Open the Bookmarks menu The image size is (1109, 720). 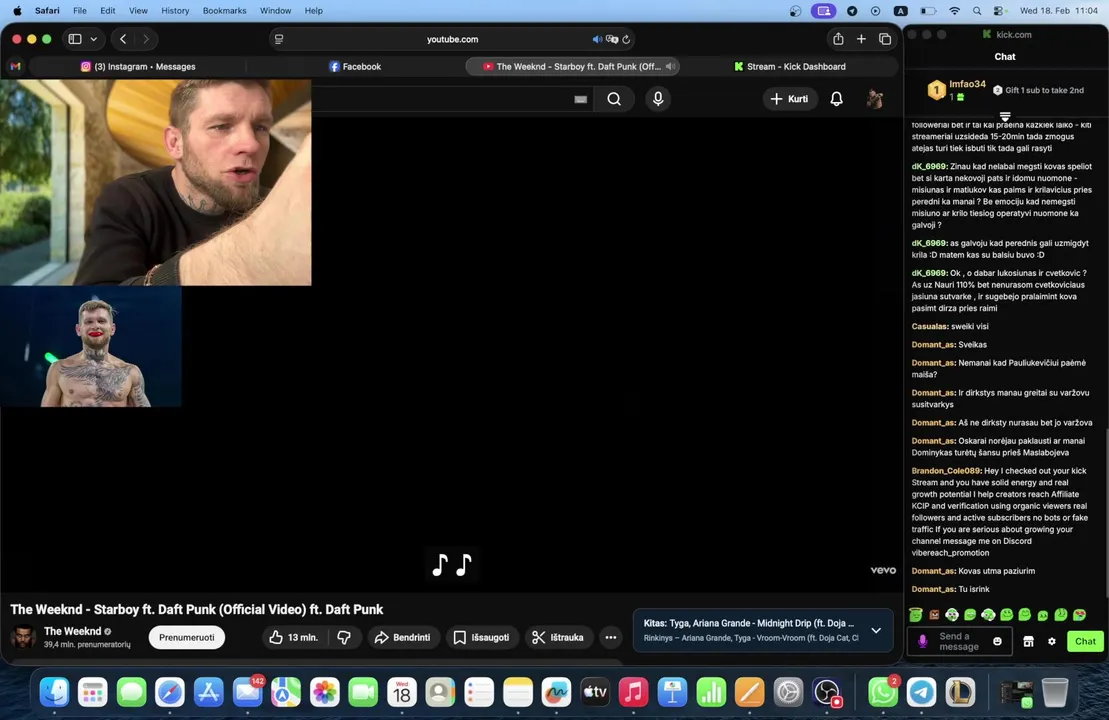coord(224,11)
